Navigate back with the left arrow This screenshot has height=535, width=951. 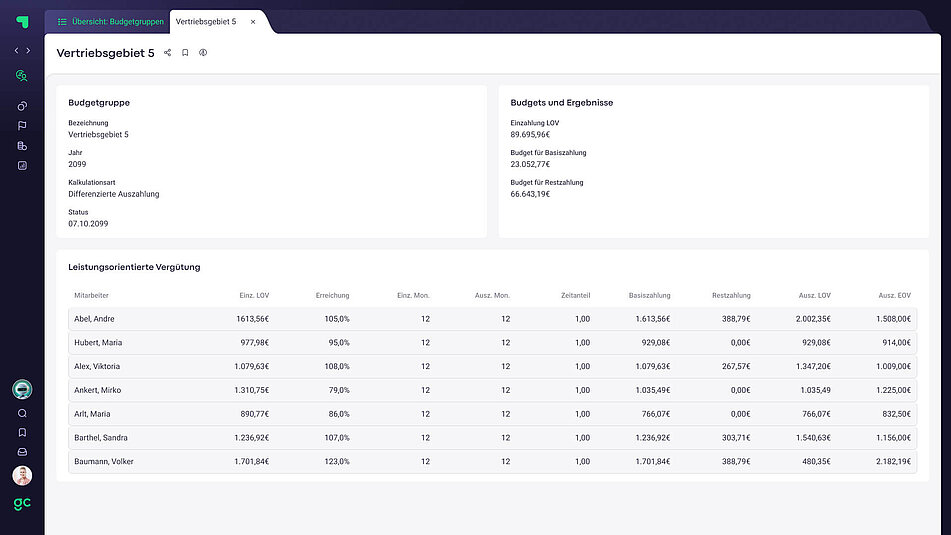coord(16,50)
